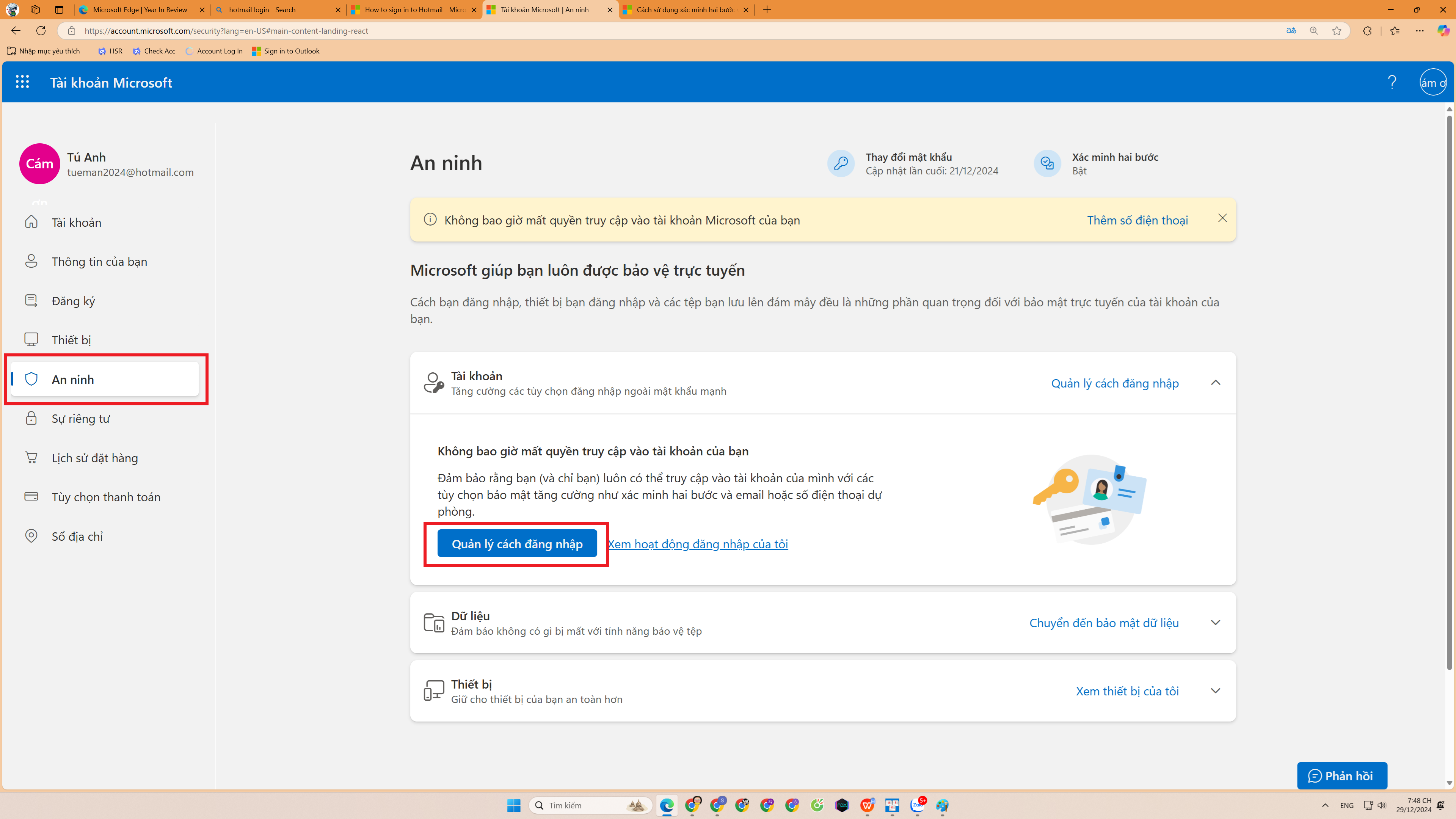The height and width of the screenshot is (819, 1456).
Task: Show hidden system tray icons
Action: [x=1325, y=805]
